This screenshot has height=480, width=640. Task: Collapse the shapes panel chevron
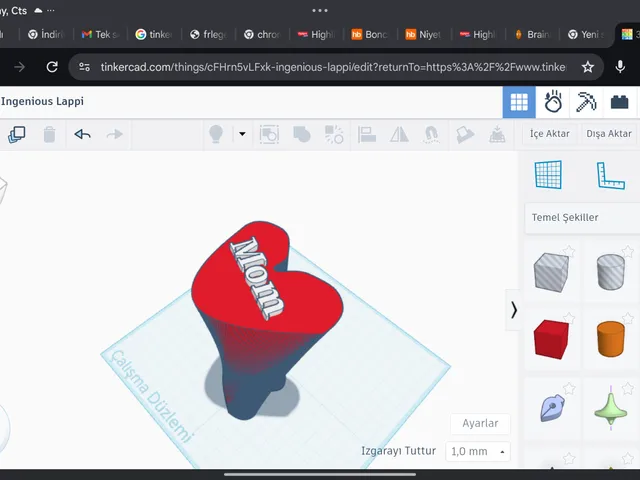pyautogui.click(x=513, y=310)
